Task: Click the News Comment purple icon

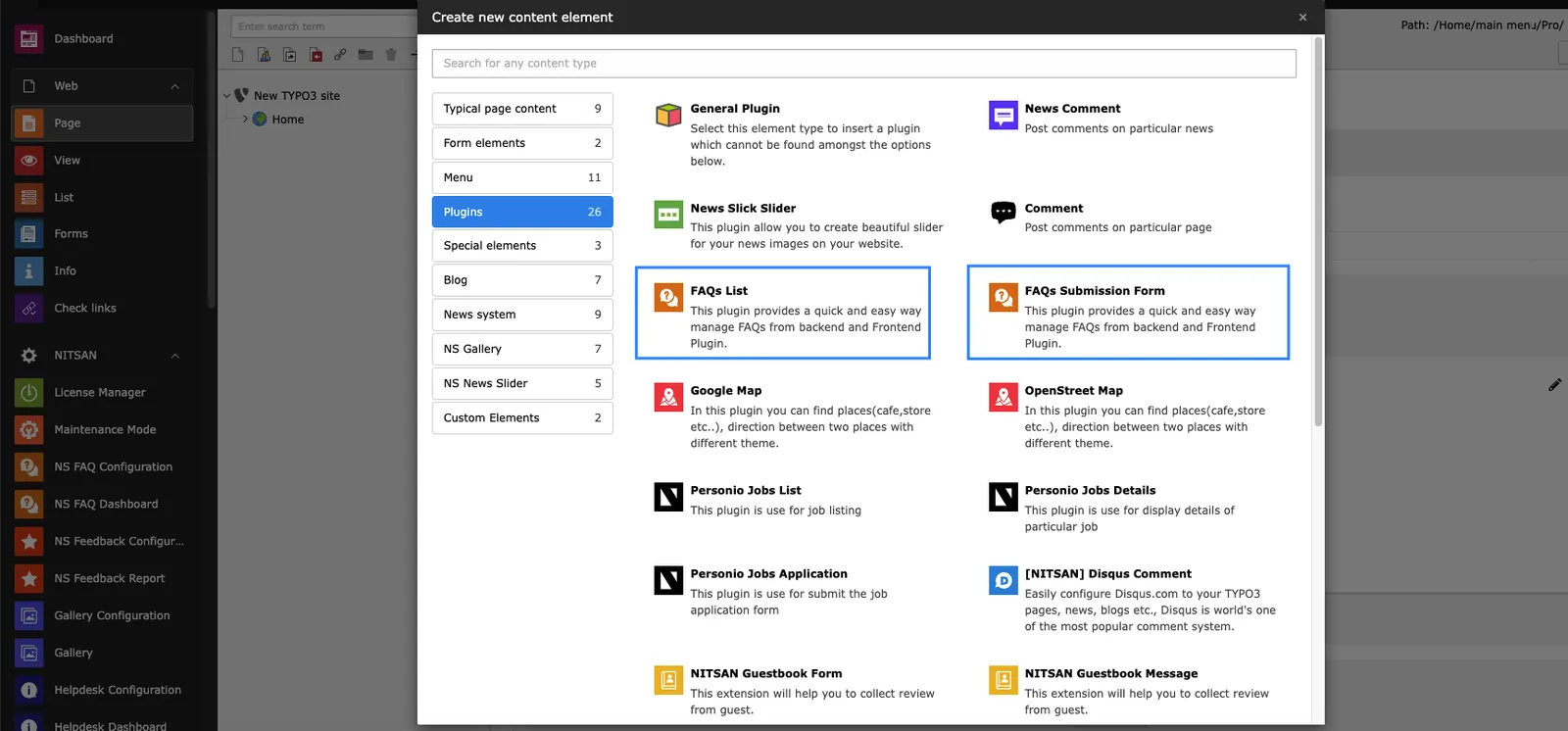Action: [1004, 116]
